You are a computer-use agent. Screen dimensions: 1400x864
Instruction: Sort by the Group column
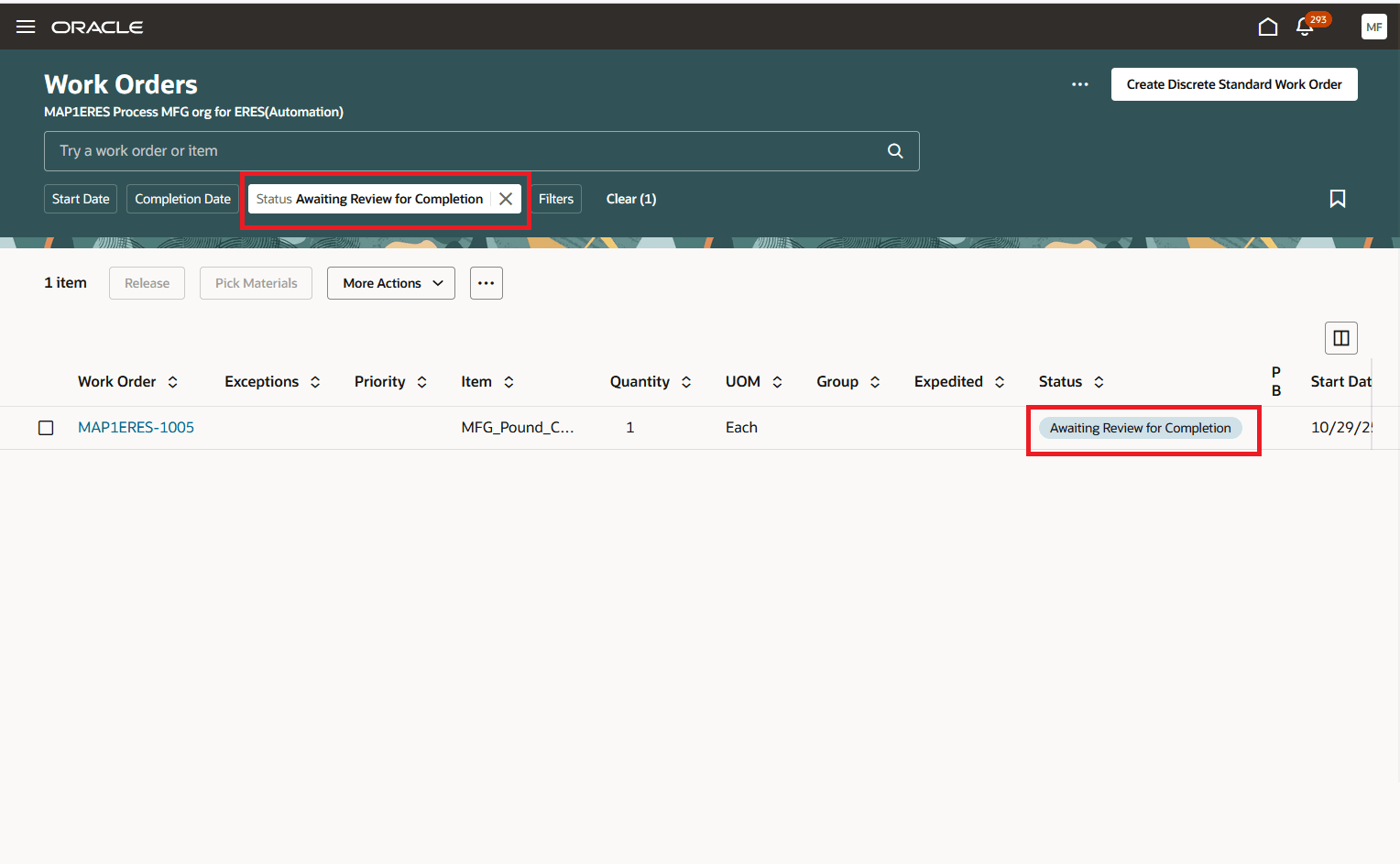pos(875,382)
